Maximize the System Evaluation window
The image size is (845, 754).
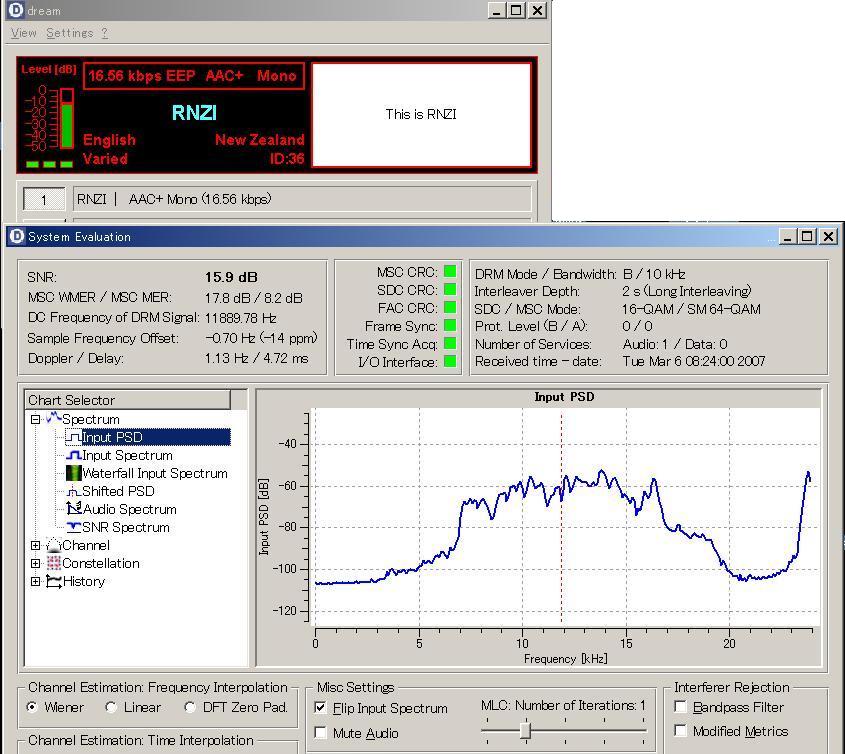[807, 236]
